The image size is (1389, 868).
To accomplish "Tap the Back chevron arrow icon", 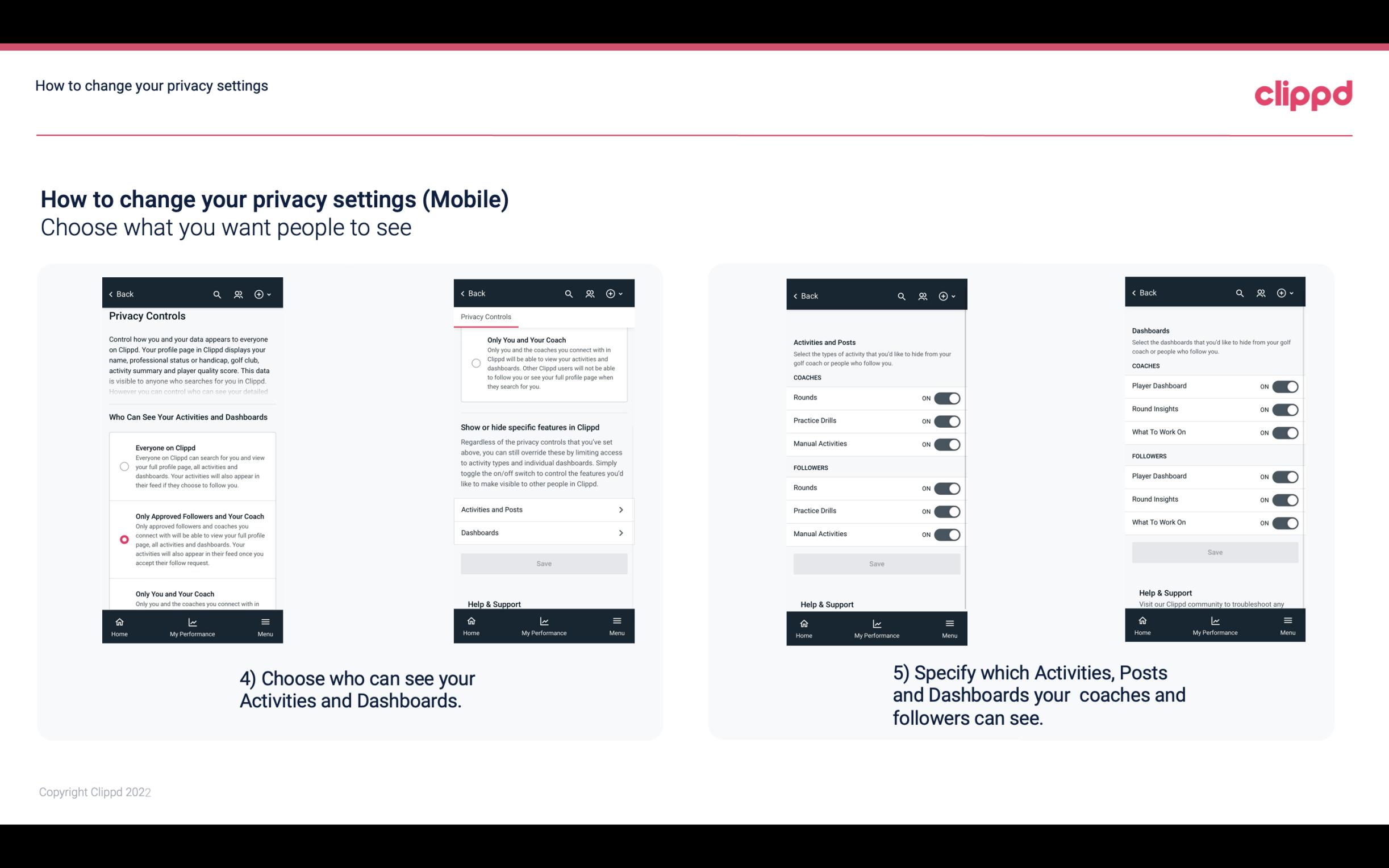I will (x=110, y=294).
